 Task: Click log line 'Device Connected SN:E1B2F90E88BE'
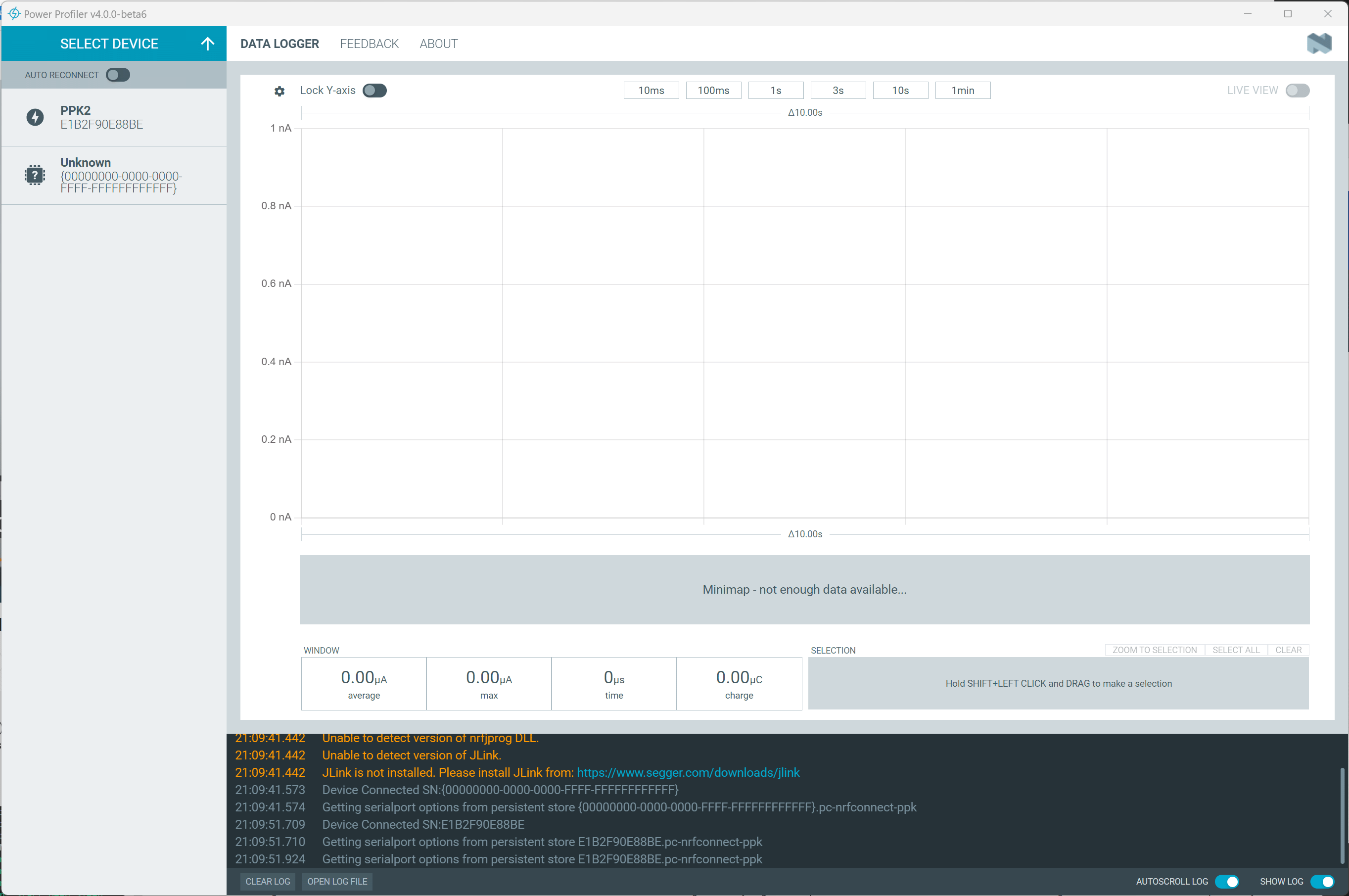pyautogui.click(x=423, y=824)
